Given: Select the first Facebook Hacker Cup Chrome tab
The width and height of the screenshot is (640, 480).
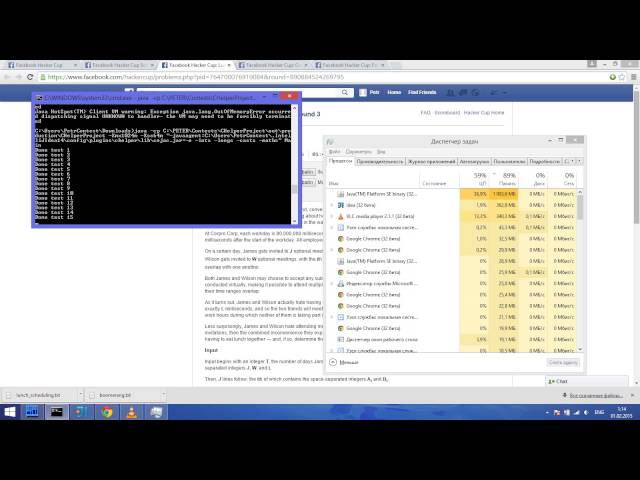Looking at the screenshot, I should pos(40,65).
